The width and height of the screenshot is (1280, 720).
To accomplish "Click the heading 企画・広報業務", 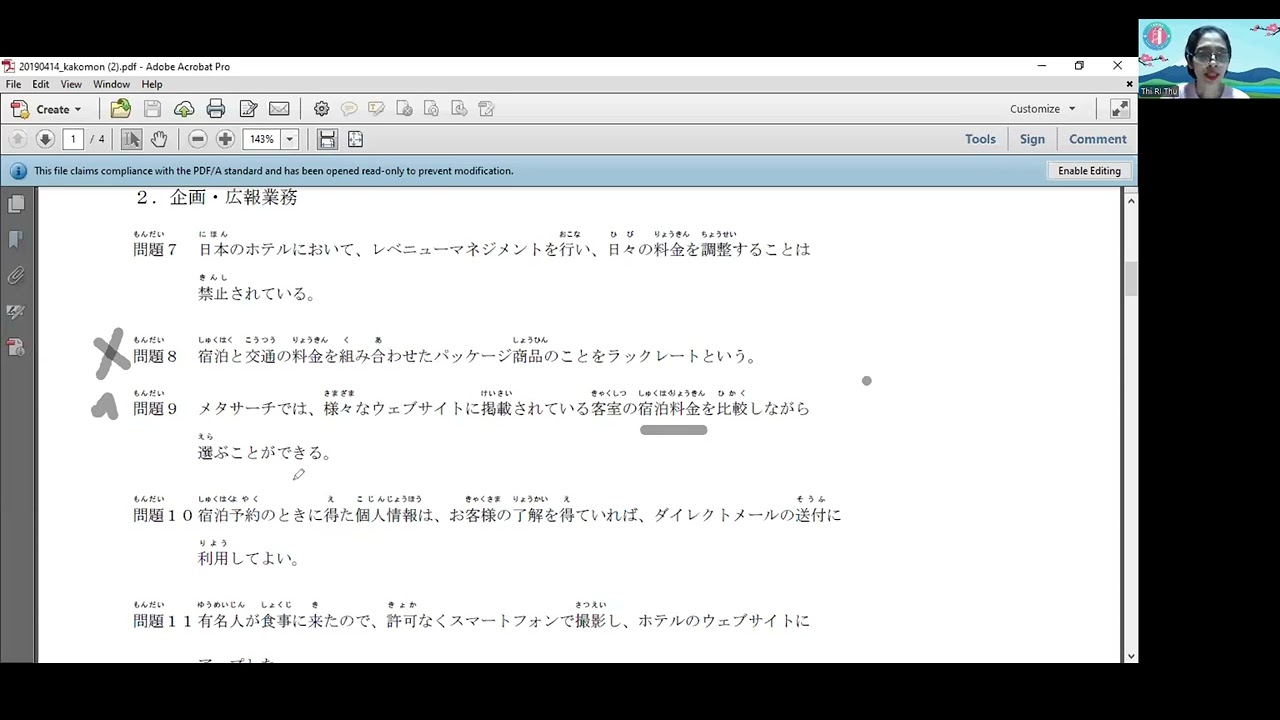I will tap(234, 198).
